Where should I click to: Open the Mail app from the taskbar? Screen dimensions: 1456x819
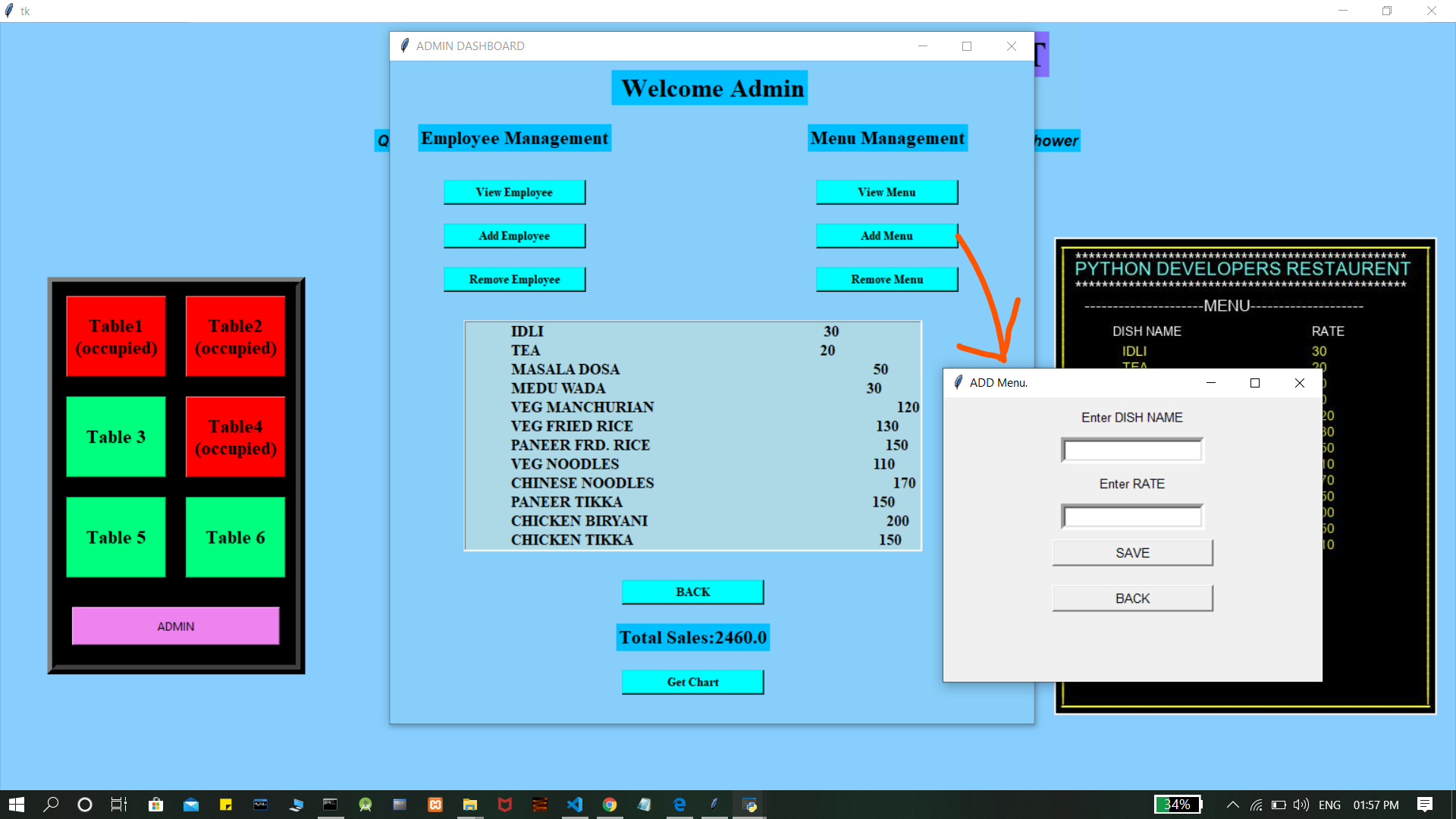(190, 805)
